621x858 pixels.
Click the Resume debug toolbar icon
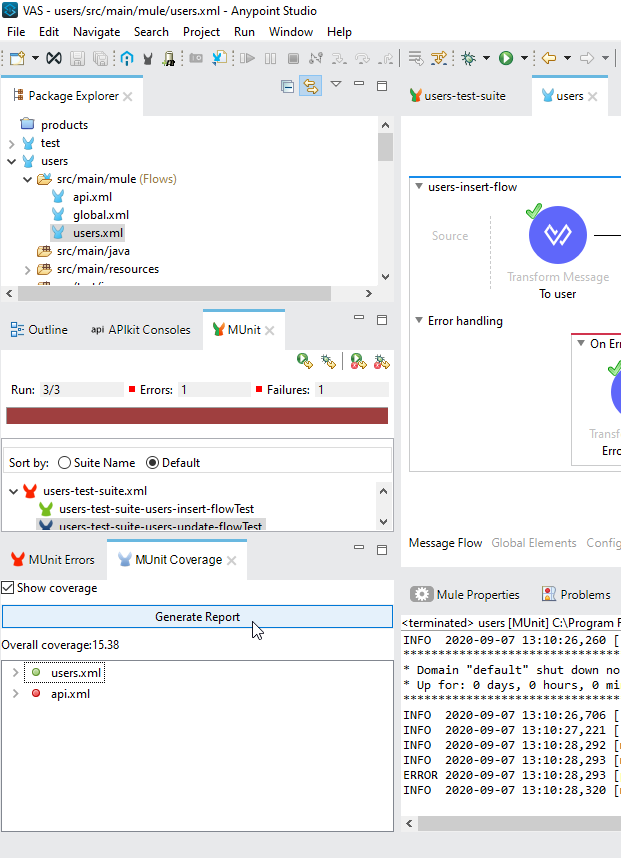point(247,58)
